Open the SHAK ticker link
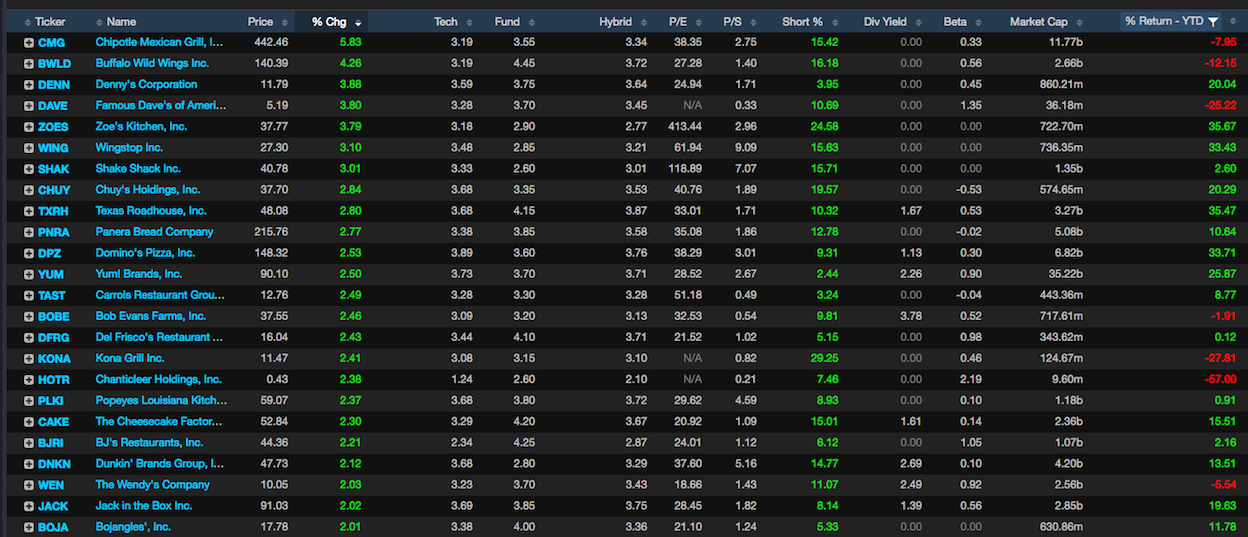The height and width of the screenshot is (537, 1248). tap(54, 168)
